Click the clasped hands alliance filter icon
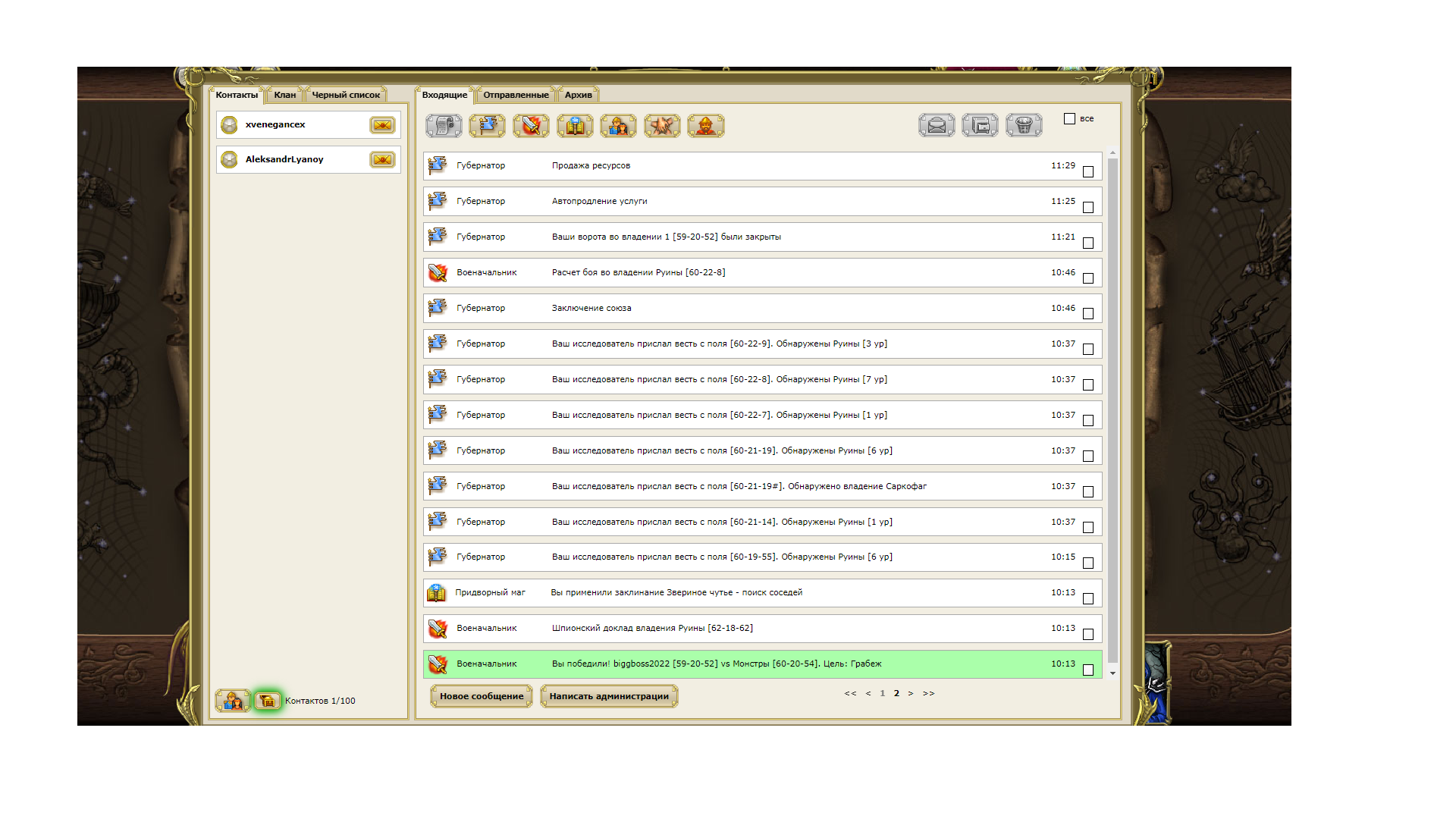This screenshot has width=1456, height=819. click(662, 126)
